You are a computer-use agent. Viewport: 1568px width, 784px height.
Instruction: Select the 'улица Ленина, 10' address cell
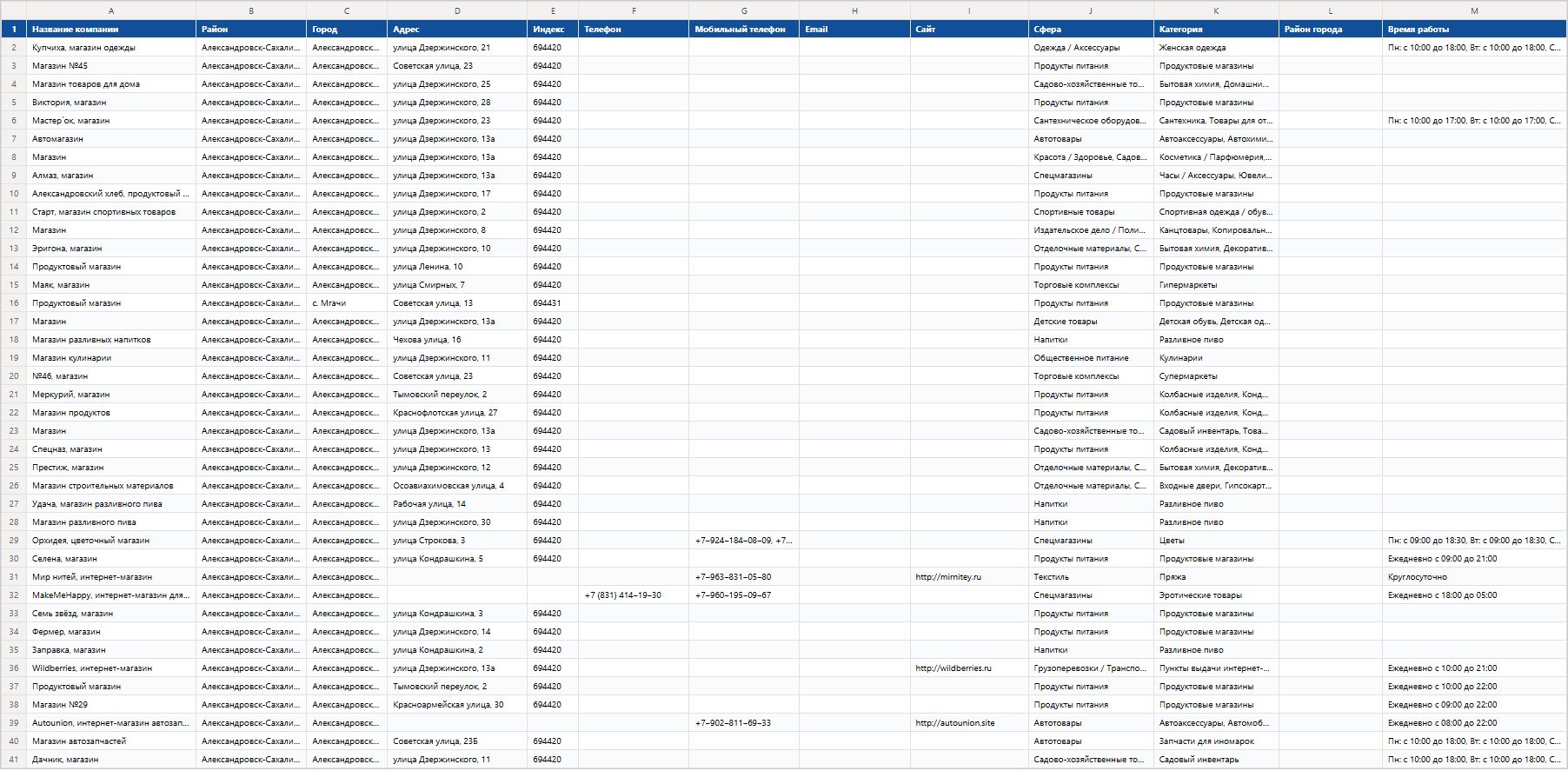tap(457, 267)
